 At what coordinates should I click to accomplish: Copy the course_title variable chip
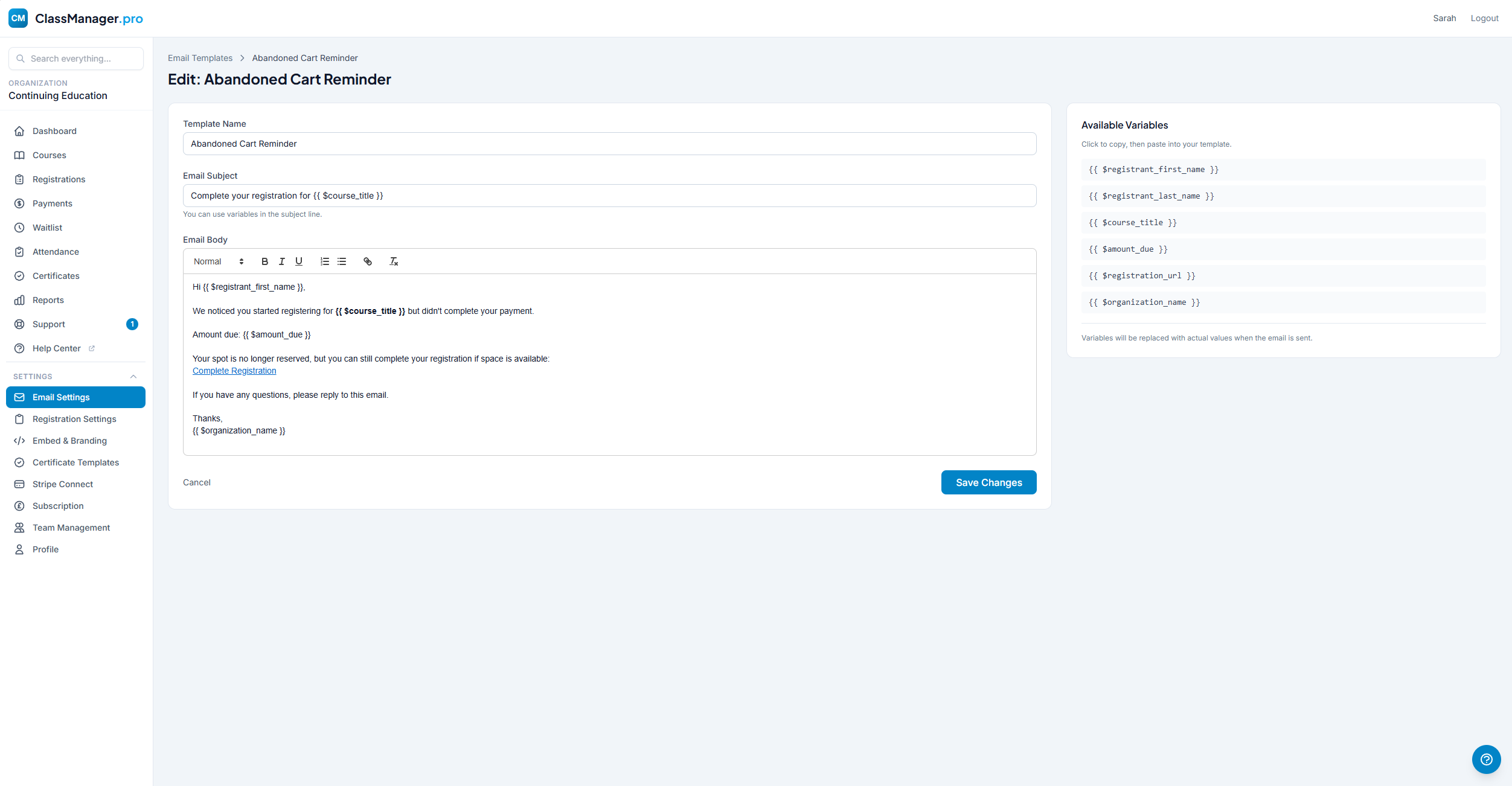1281,222
